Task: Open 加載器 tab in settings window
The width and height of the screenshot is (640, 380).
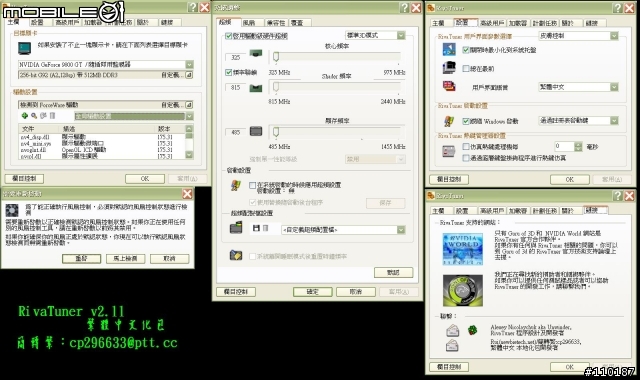Action: pyautogui.click(x=518, y=23)
